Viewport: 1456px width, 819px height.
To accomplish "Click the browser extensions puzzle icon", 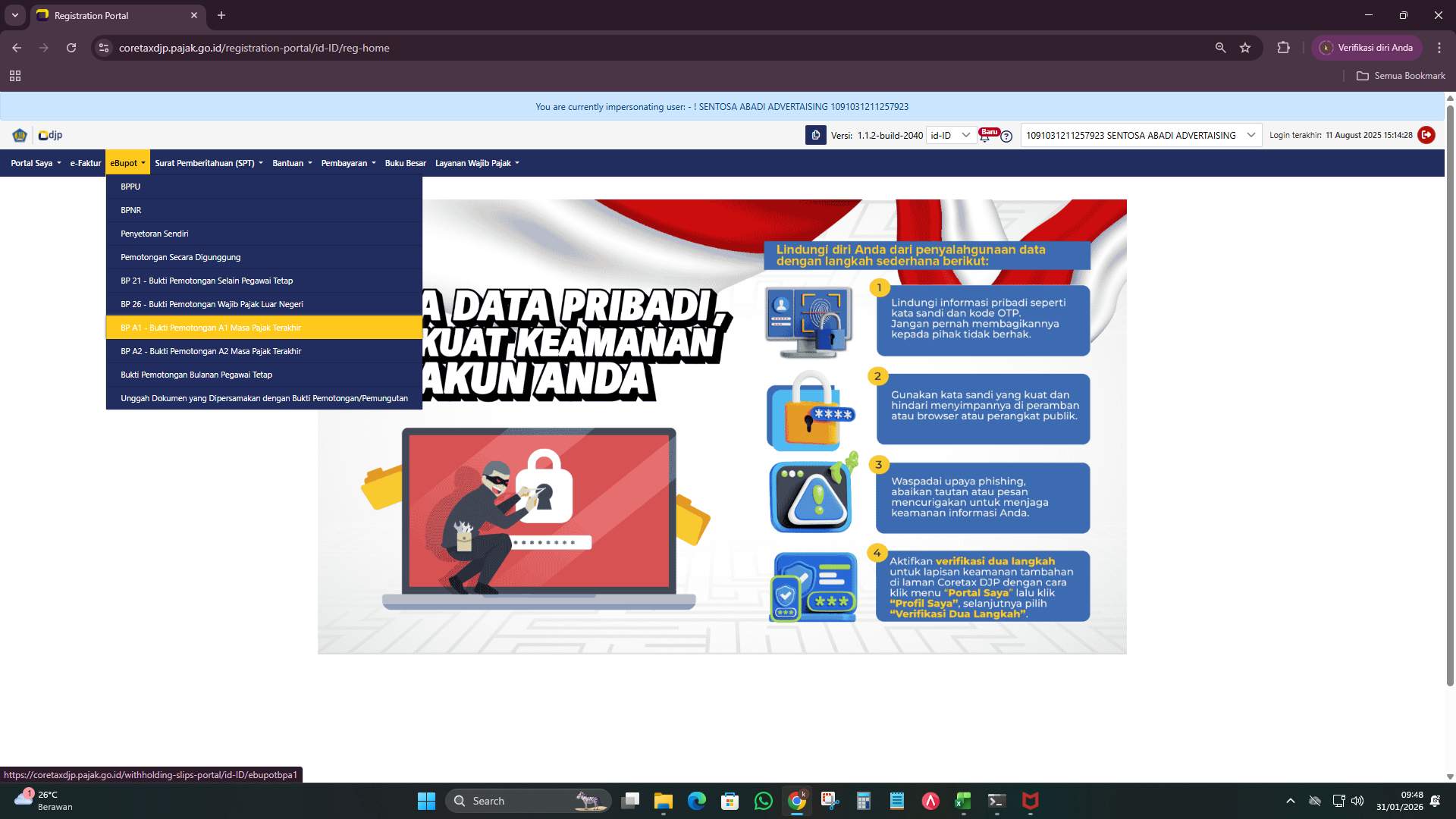I will [1284, 47].
